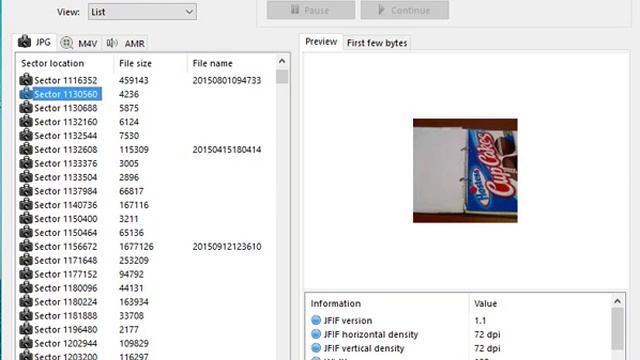Switch to the JPG file type tab
The width and height of the screenshot is (640, 360).
coord(35,42)
